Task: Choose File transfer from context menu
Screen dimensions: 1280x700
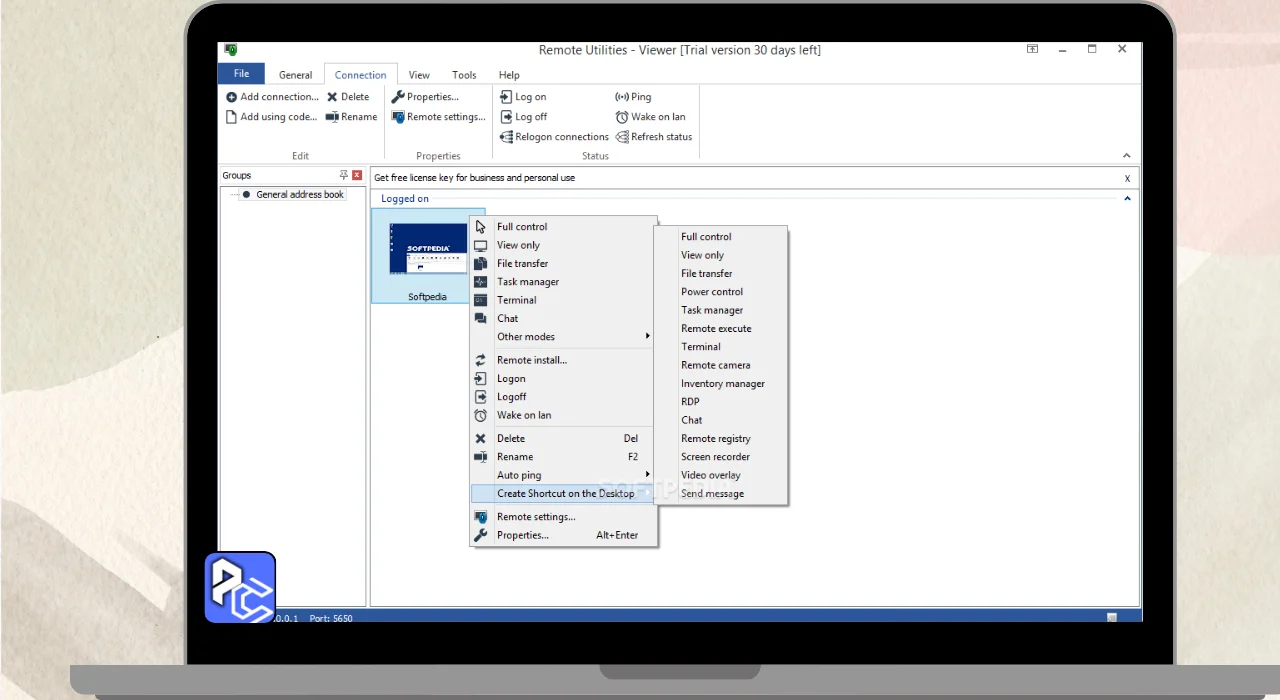Action: pos(522,264)
